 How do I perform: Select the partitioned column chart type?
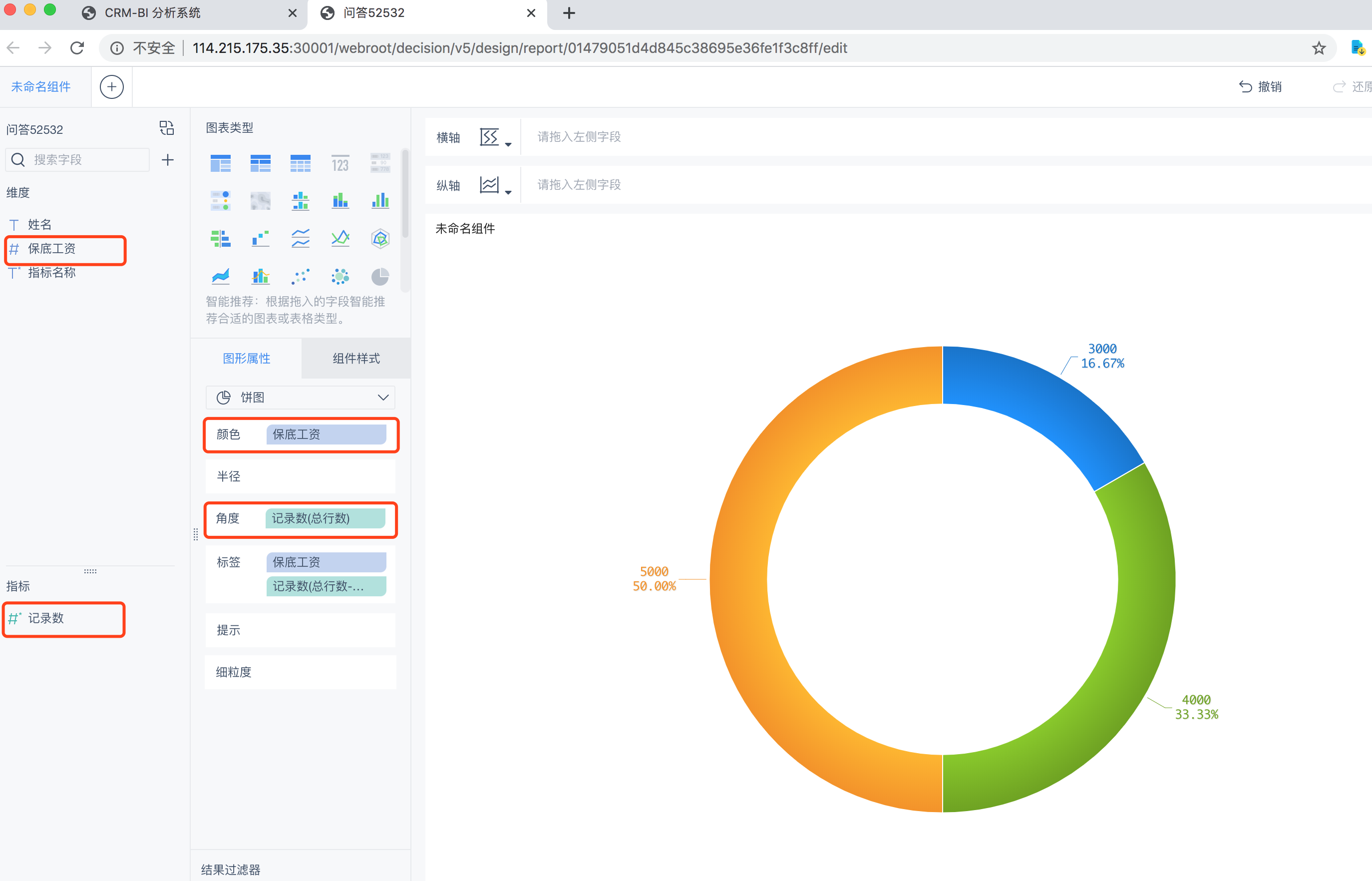300,201
